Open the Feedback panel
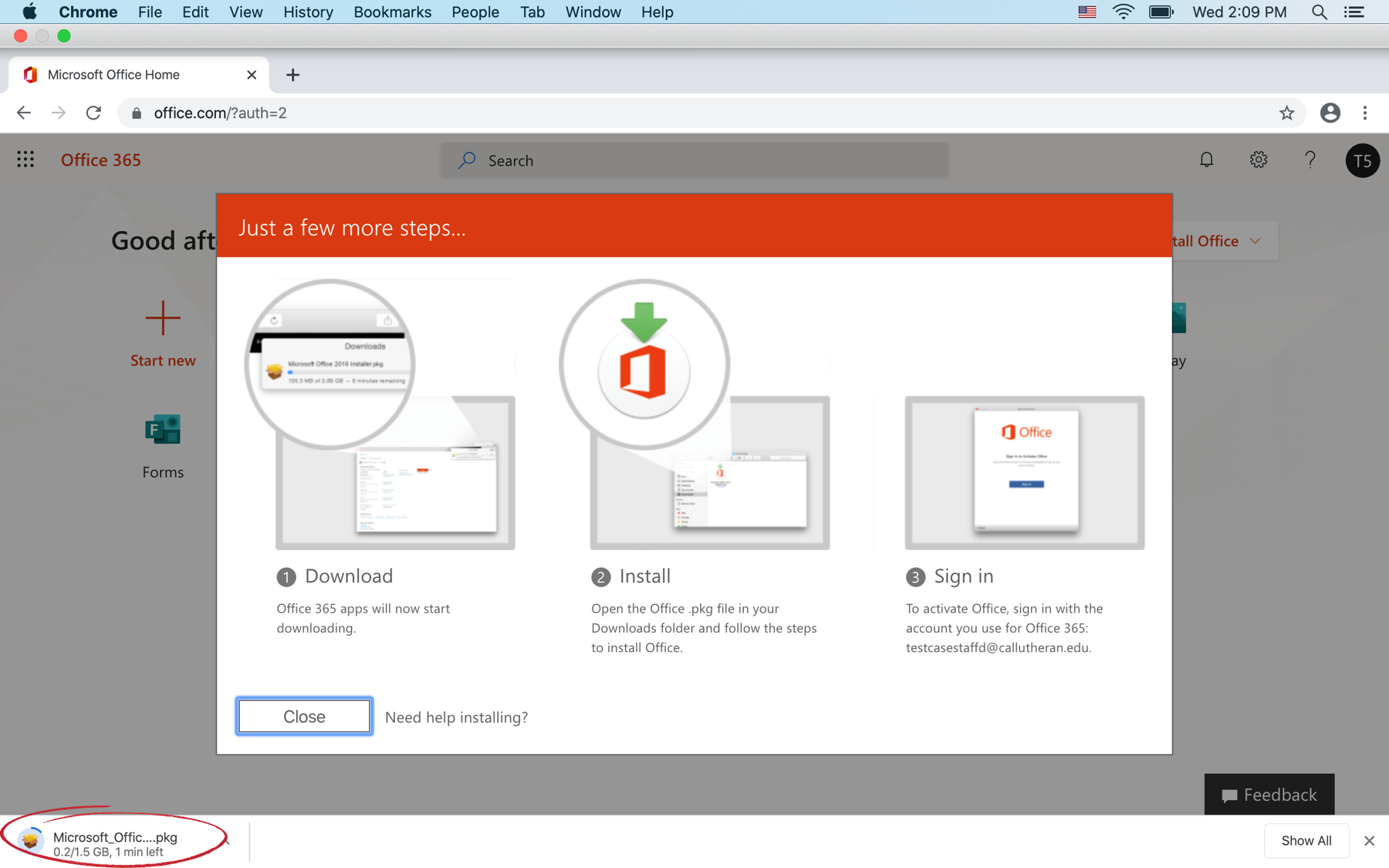 click(x=1269, y=795)
